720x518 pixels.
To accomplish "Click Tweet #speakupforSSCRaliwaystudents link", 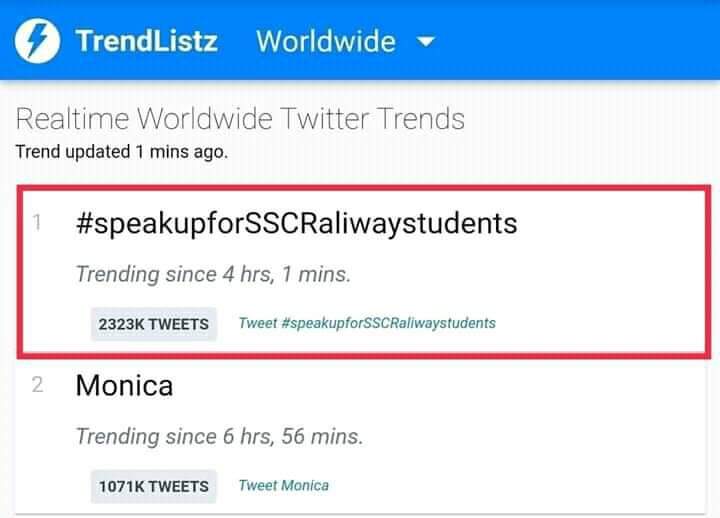I will tap(367, 323).
